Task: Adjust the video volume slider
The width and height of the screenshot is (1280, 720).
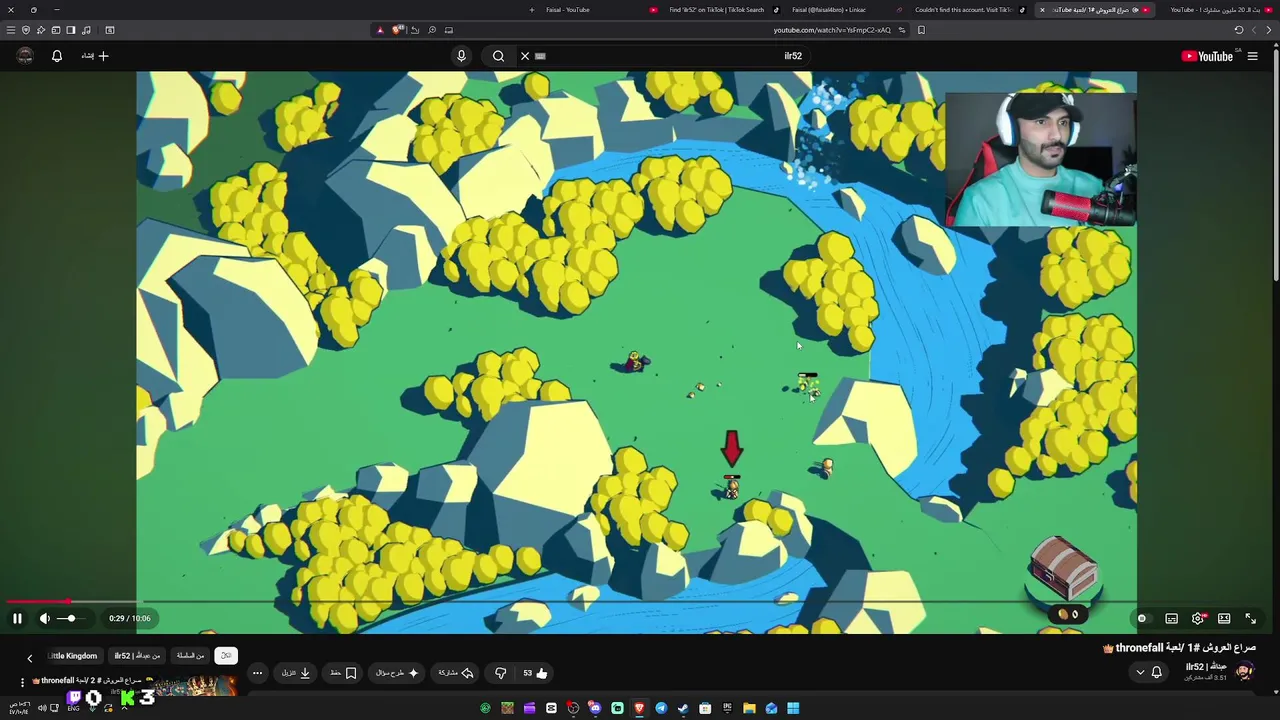Action: tap(71, 619)
